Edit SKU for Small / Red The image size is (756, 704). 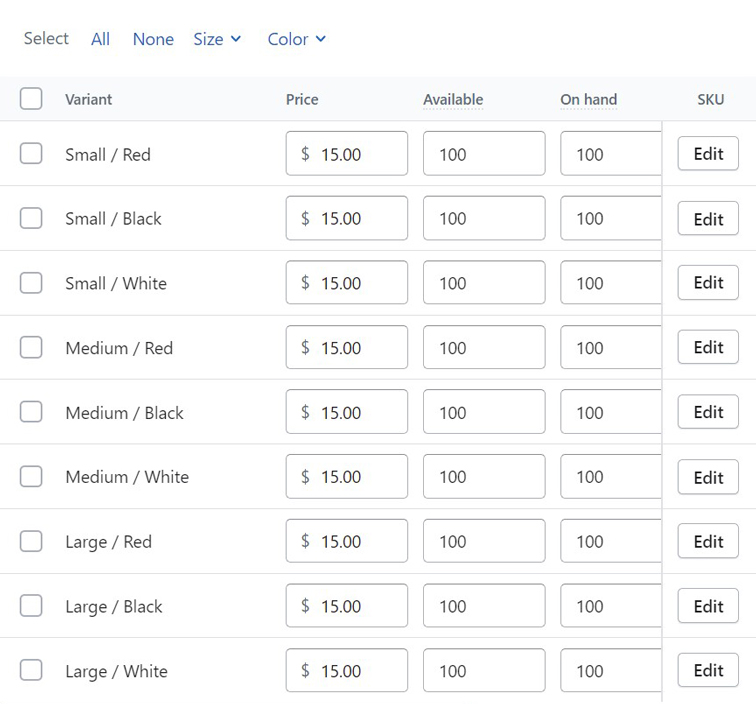tap(708, 154)
